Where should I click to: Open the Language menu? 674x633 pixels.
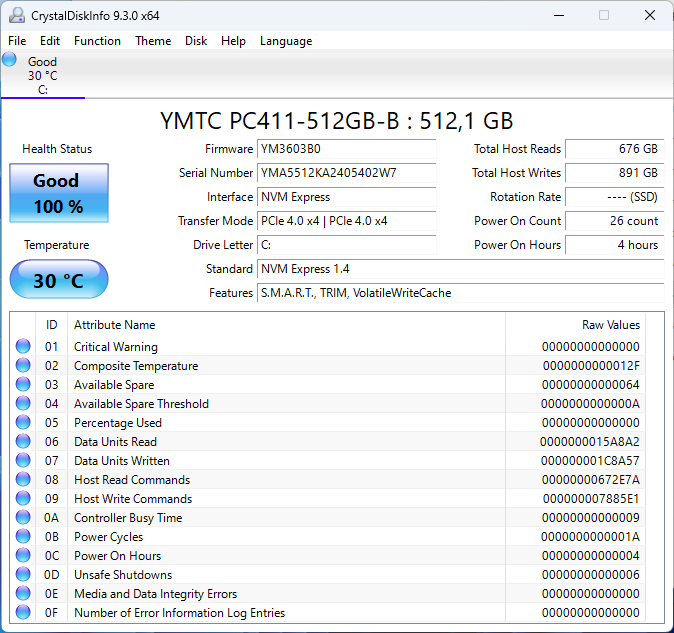click(286, 41)
